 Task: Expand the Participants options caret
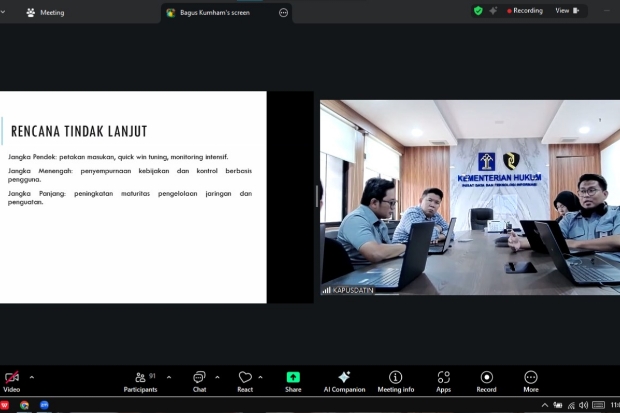(x=169, y=377)
